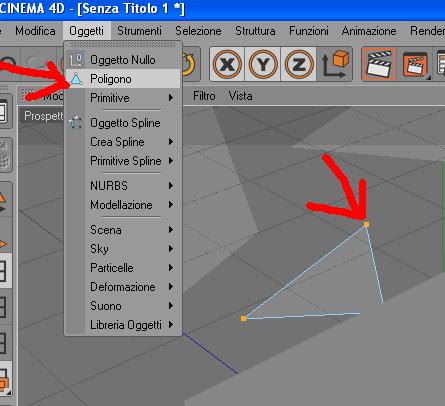Open the viewport Filtro menu
This screenshot has height=406, width=445.
click(204, 96)
